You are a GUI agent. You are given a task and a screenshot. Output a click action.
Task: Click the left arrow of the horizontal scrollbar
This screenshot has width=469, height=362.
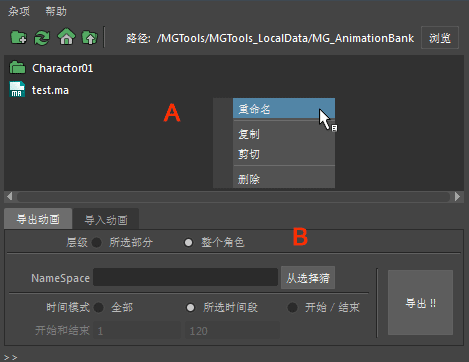click(x=10, y=197)
